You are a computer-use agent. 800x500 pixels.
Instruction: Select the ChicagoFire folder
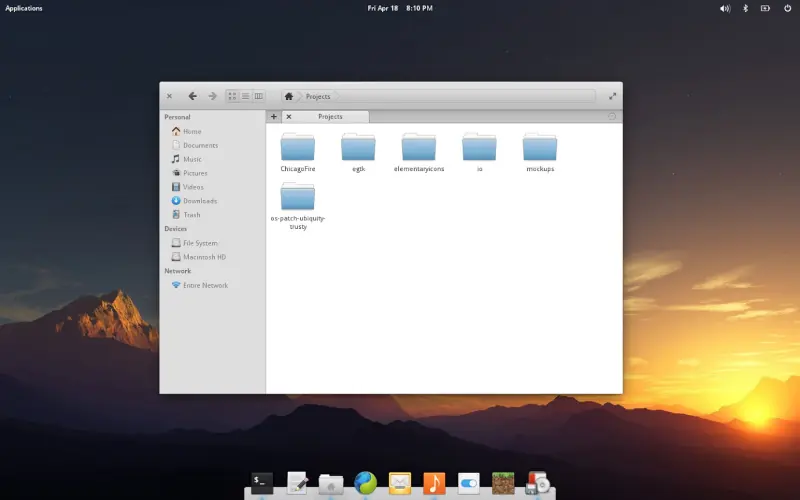pyautogui.click(x=297, y=152)
